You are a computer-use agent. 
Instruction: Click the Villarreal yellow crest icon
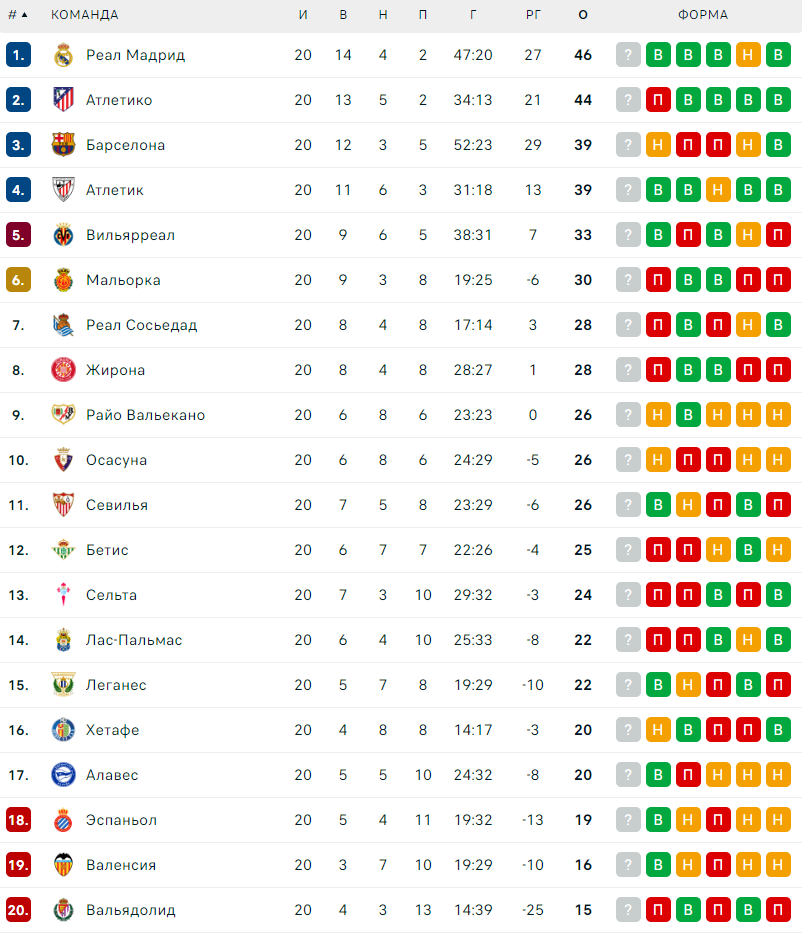click(x=63, y=235)
